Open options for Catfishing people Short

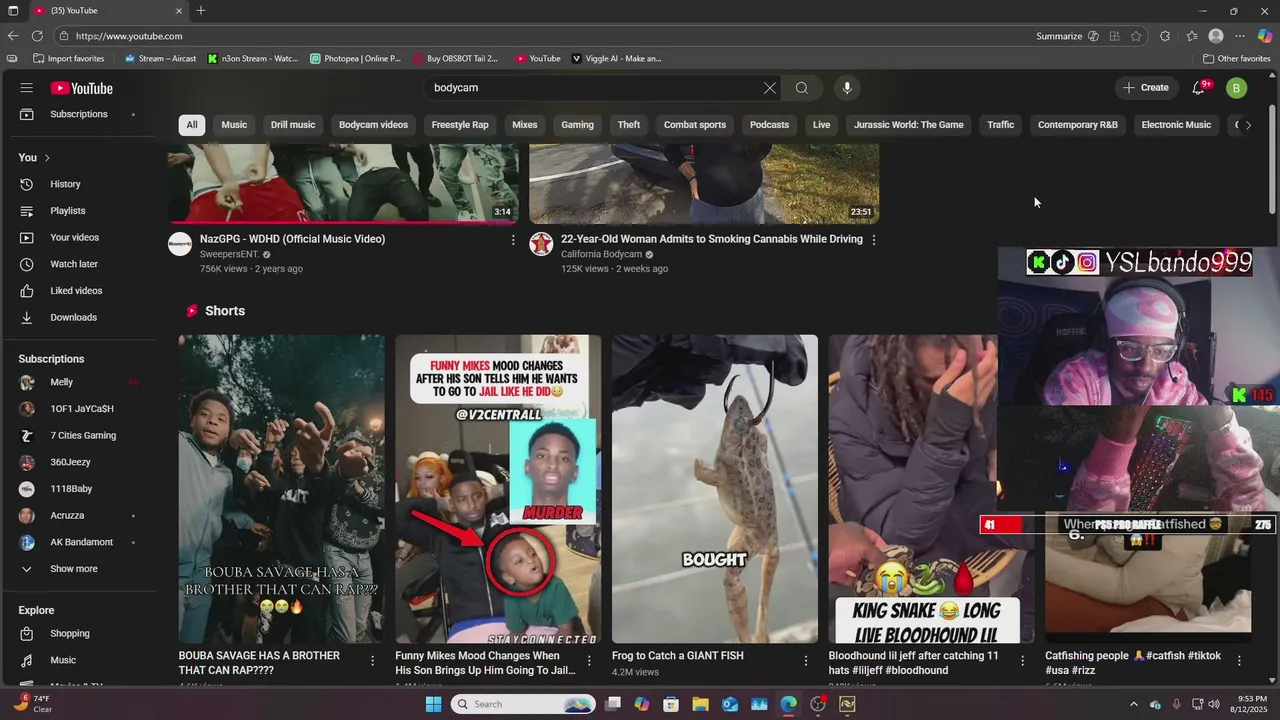coord(1239,661)
